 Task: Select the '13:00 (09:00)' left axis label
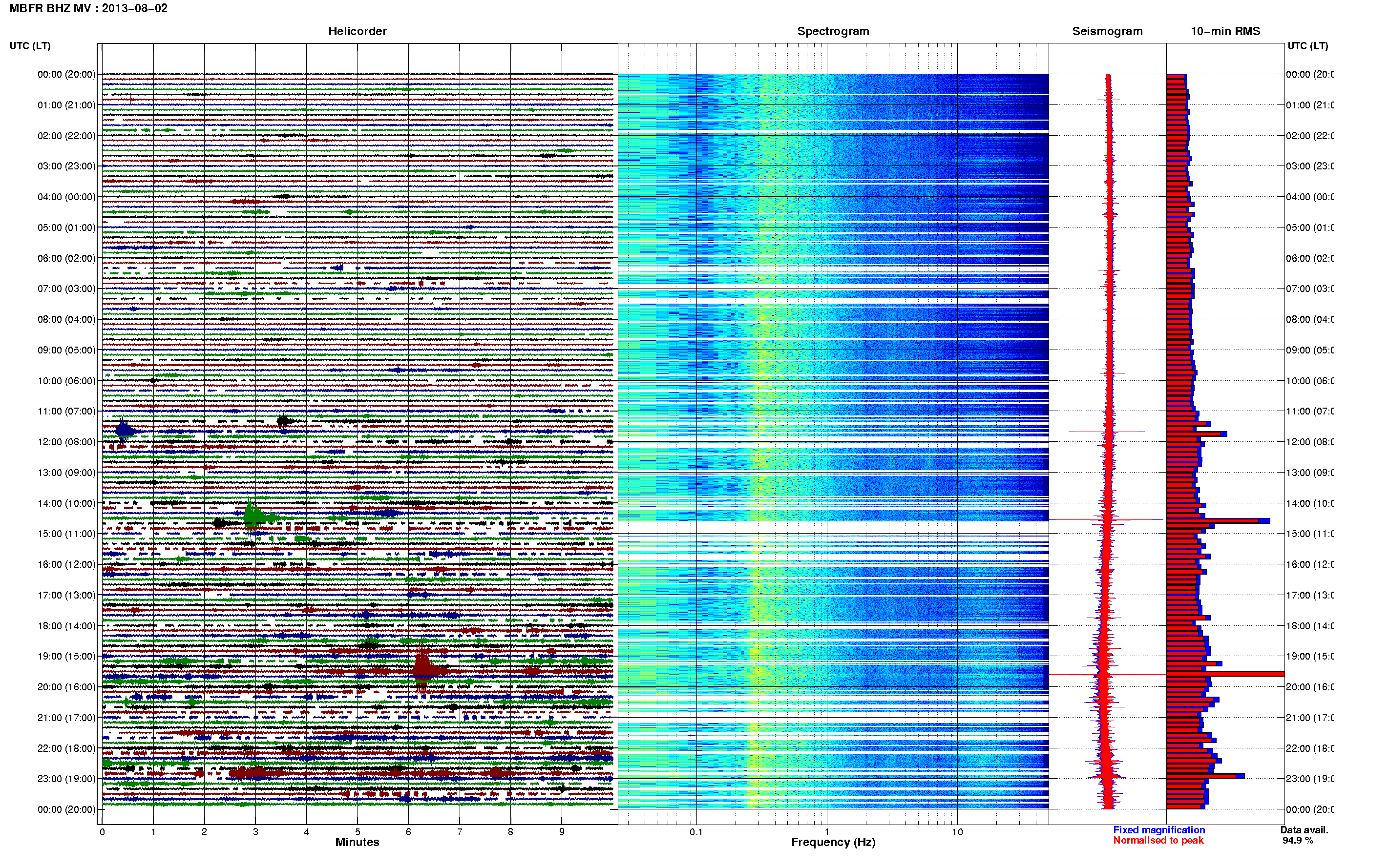(x=66, y=473)
